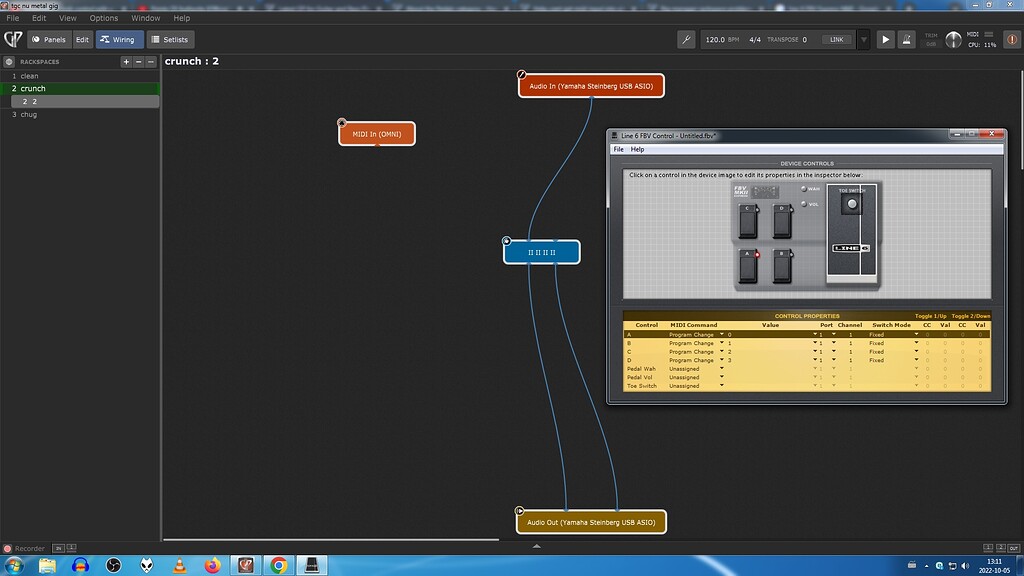Expand the bottom panel arrow
The height and width of the screenshot is (576, 1024).
536,546
